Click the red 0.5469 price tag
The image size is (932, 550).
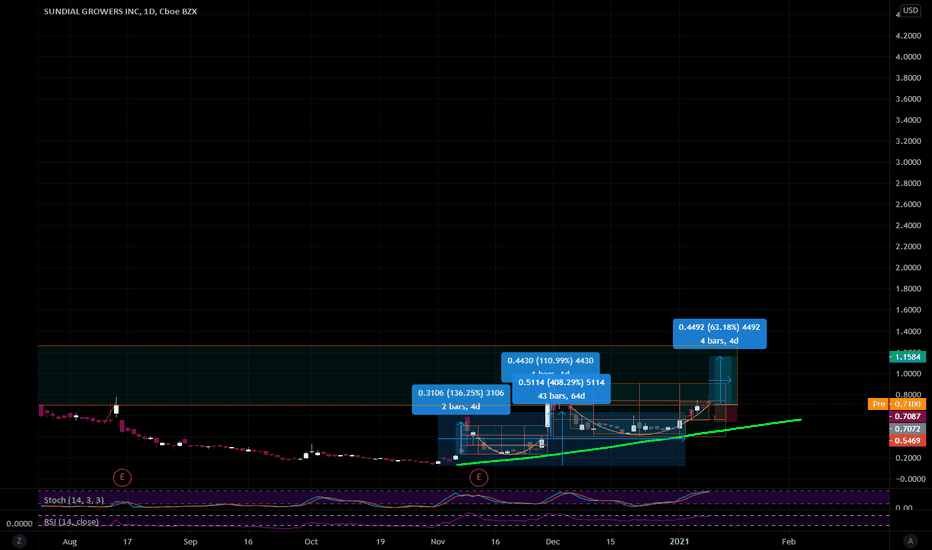(907, 441)
